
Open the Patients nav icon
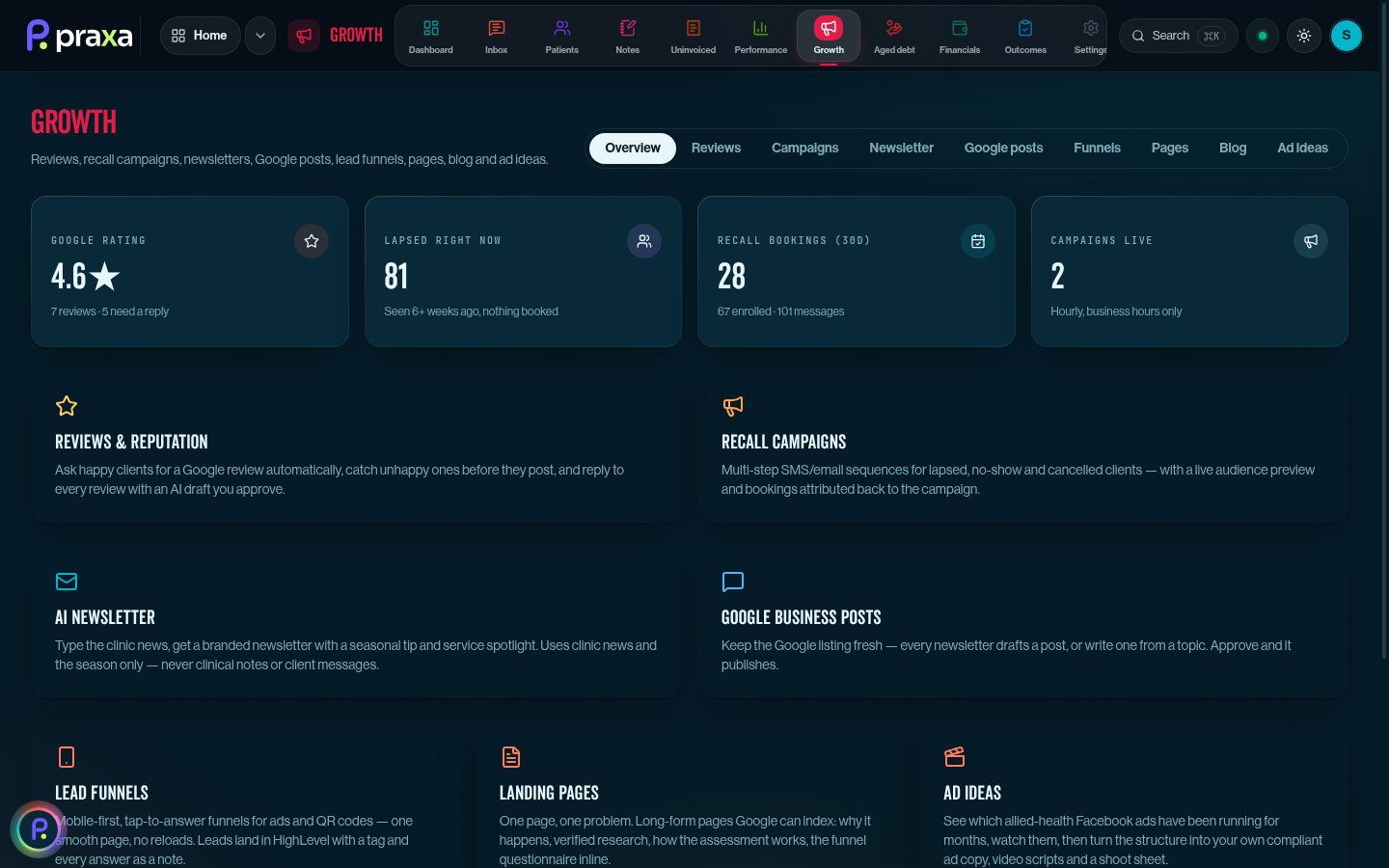click(x=561, y=36)
